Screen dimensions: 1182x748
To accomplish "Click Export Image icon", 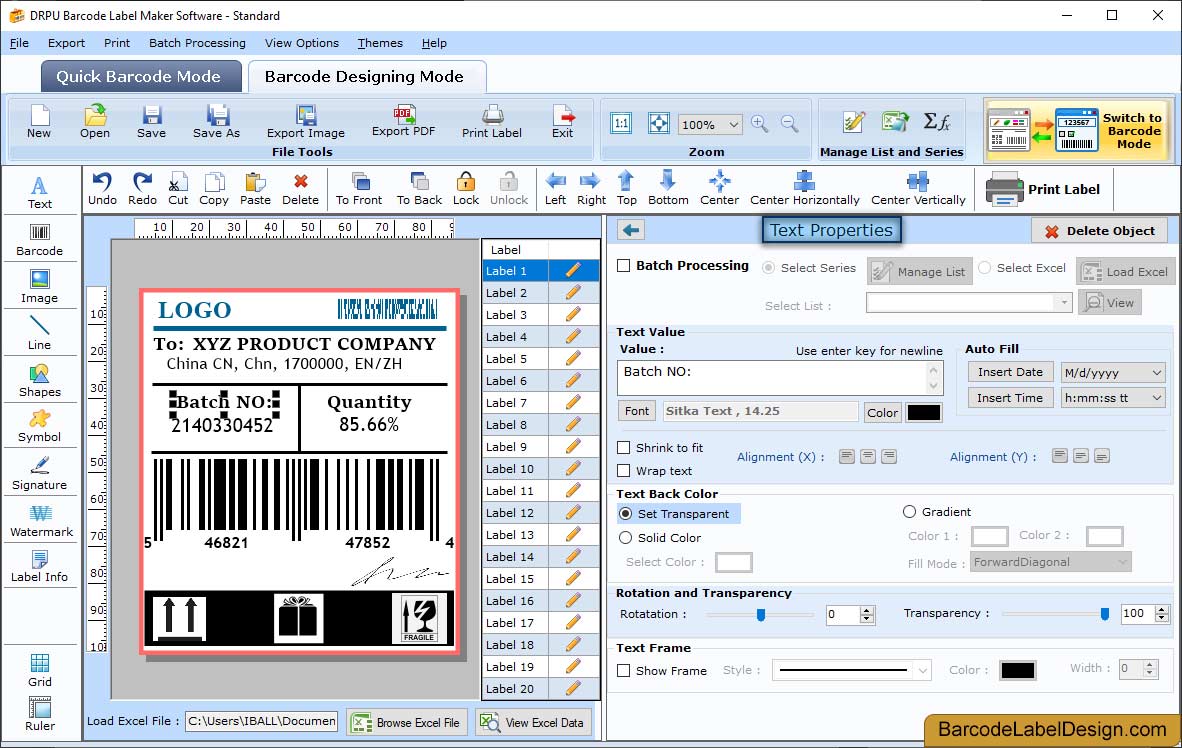I will coord(305,122).
